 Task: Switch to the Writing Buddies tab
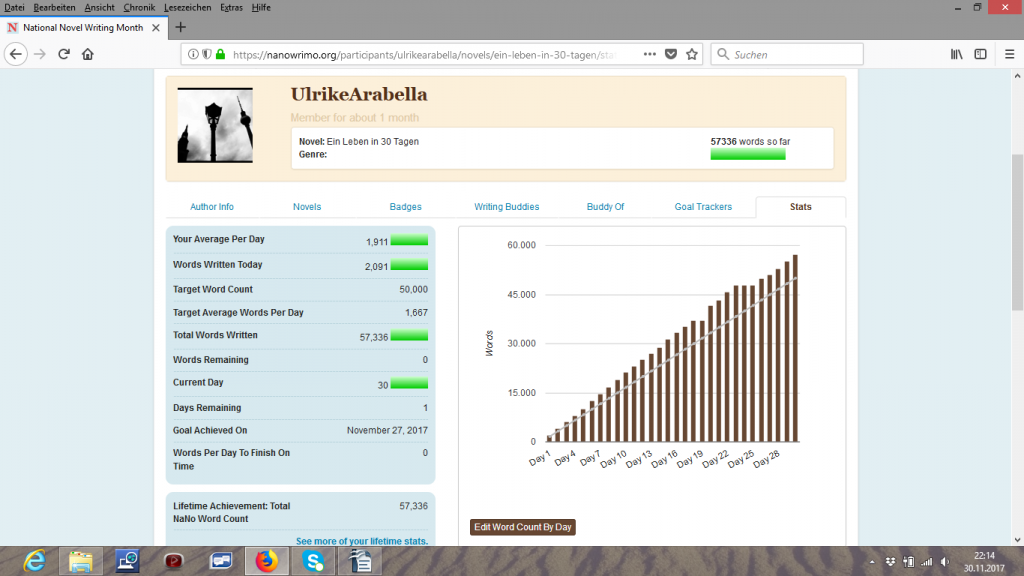pos(507,206)
